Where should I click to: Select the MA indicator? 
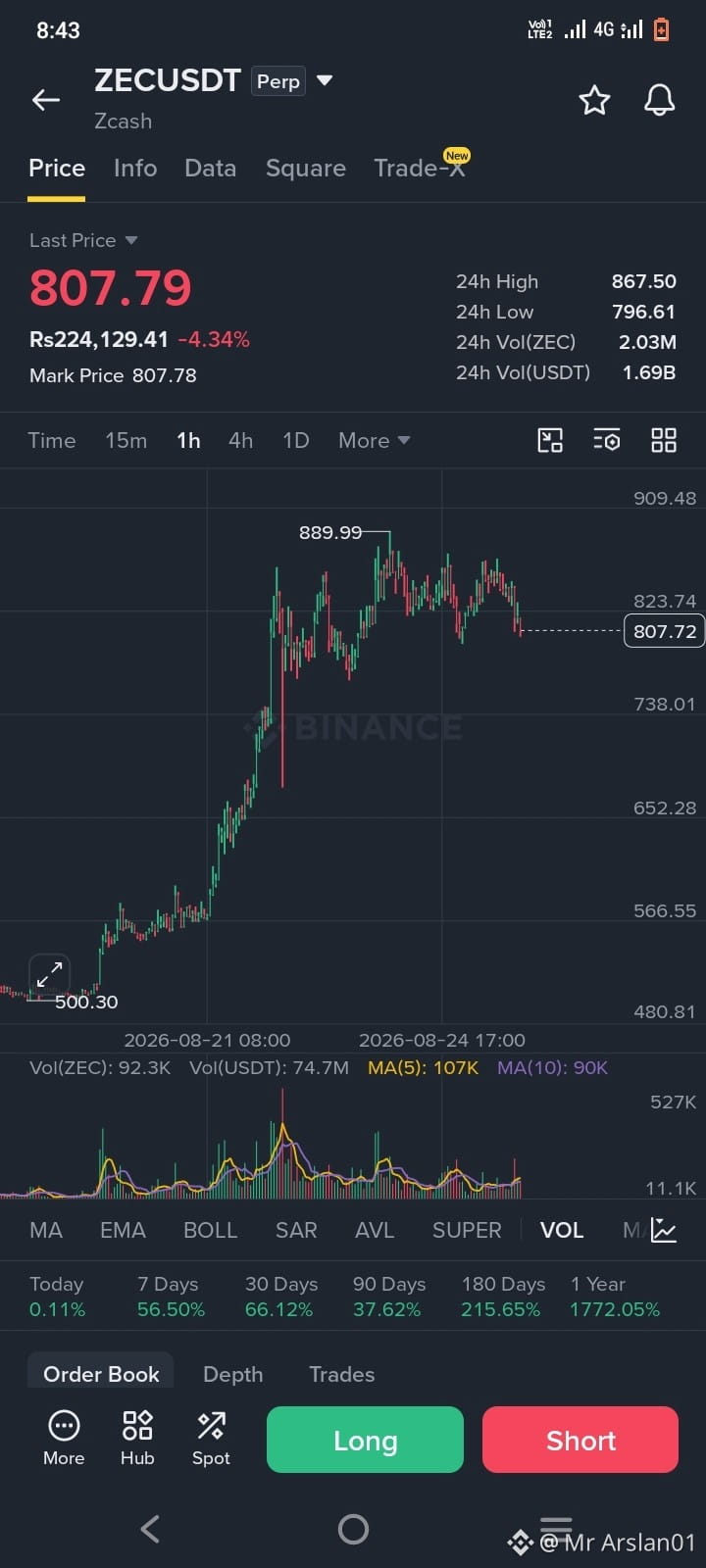[x=46, y=1231]
